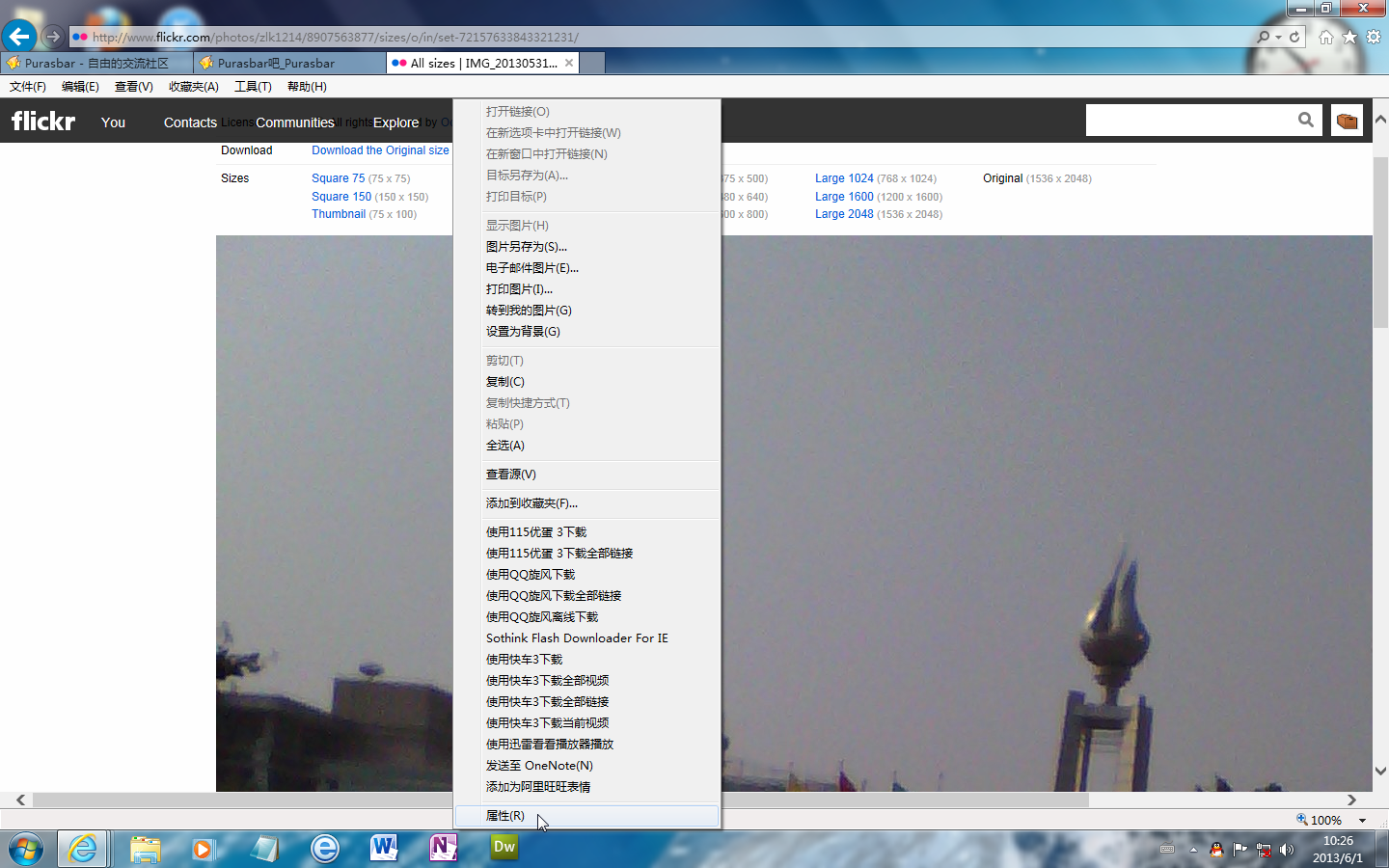Click the flickr logo
Image resolution: width=1389 pixels, height=868 pixels.
[43, 121]
